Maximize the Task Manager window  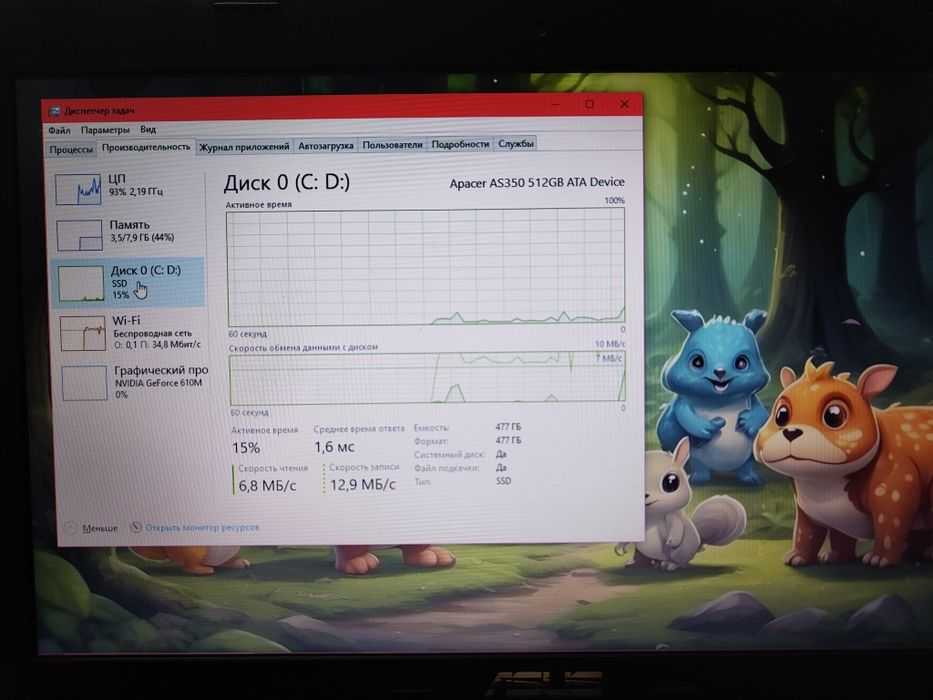[589, 104]
